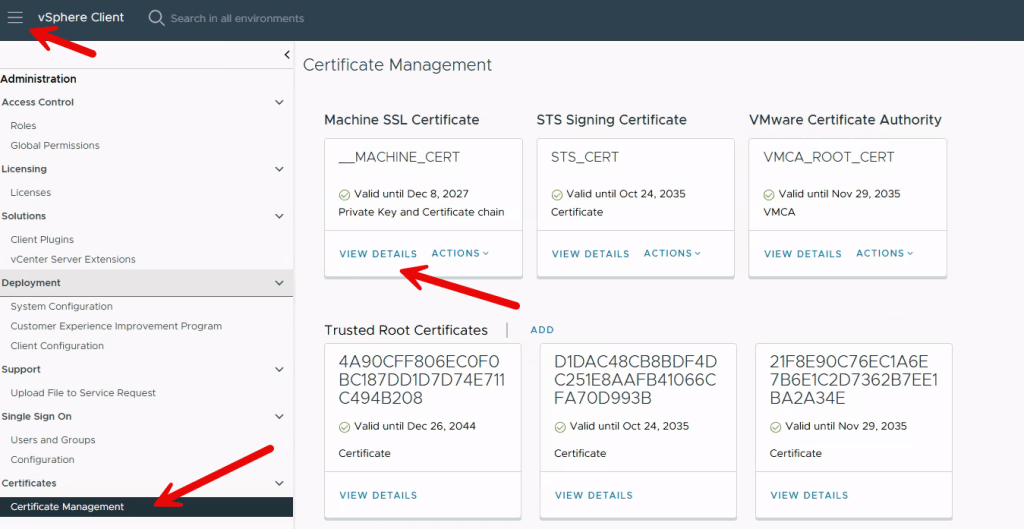Open Actions dropdown for STS Signing Certificate

coord(672,254)
